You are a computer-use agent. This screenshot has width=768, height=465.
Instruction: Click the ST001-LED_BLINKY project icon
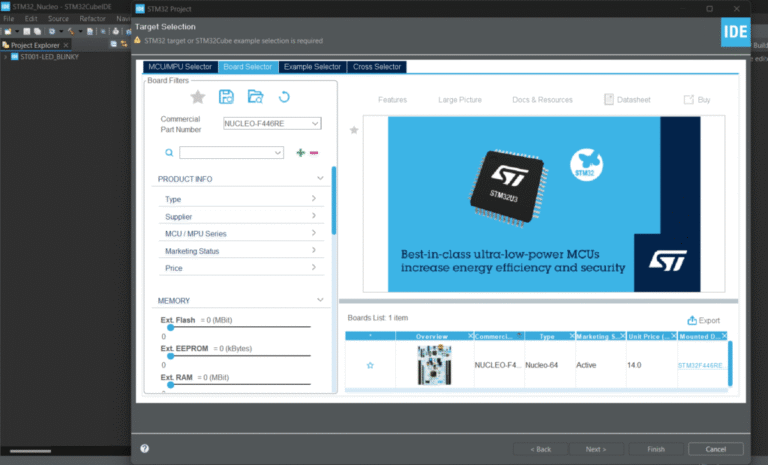pyautogui.click(x=15, y=57)
